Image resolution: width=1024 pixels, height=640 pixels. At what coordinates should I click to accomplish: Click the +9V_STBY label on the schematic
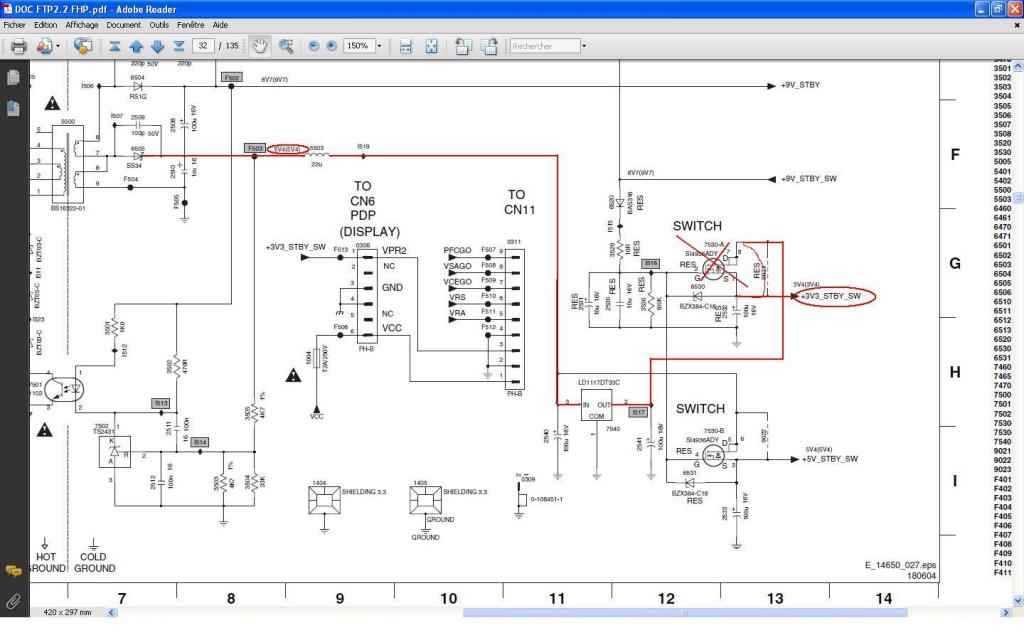point(800,85)
